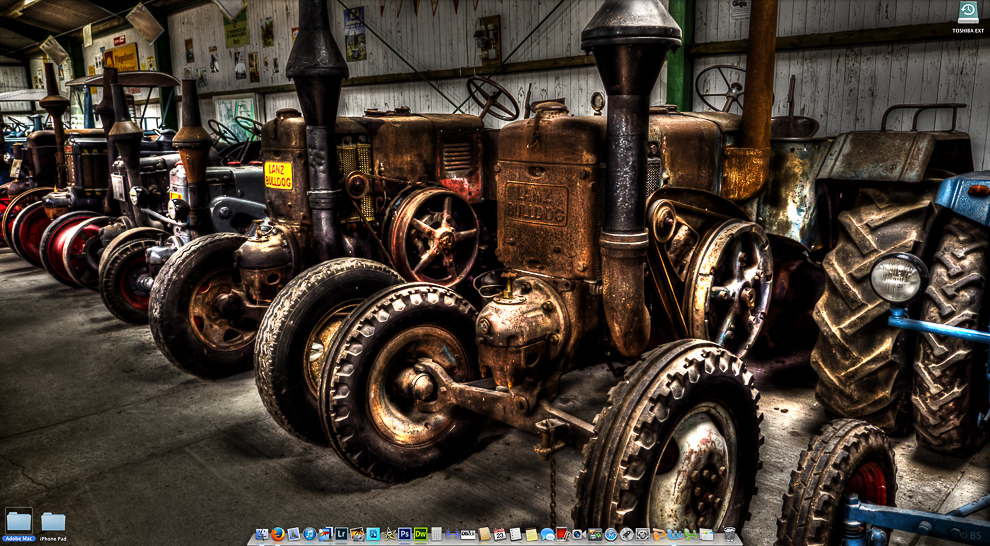Open the Image Capture camera icon
Screen dimensions: 990x546
coord(357,534)
